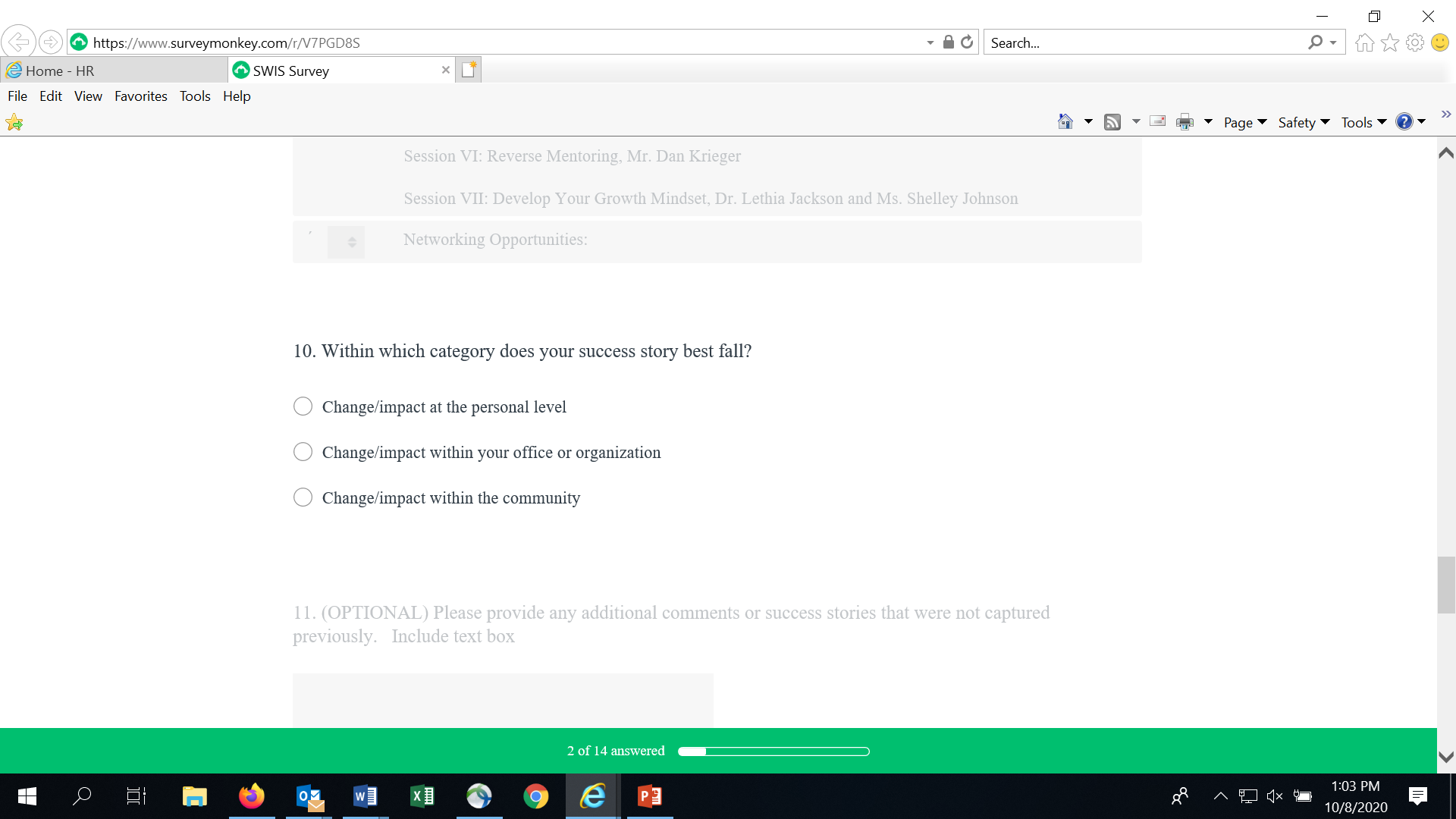Open PowerPoint from the taskbar
This screenshot has height=819, width=1456.
coord(650,796)
